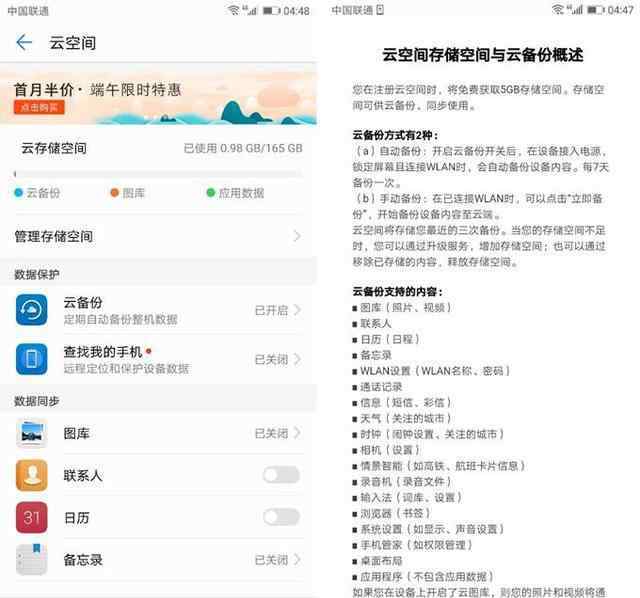The width and height of the screenshot is (640, 598).
Task: Open 图库 已关闭 chevron
Action: tap(298, 433)
